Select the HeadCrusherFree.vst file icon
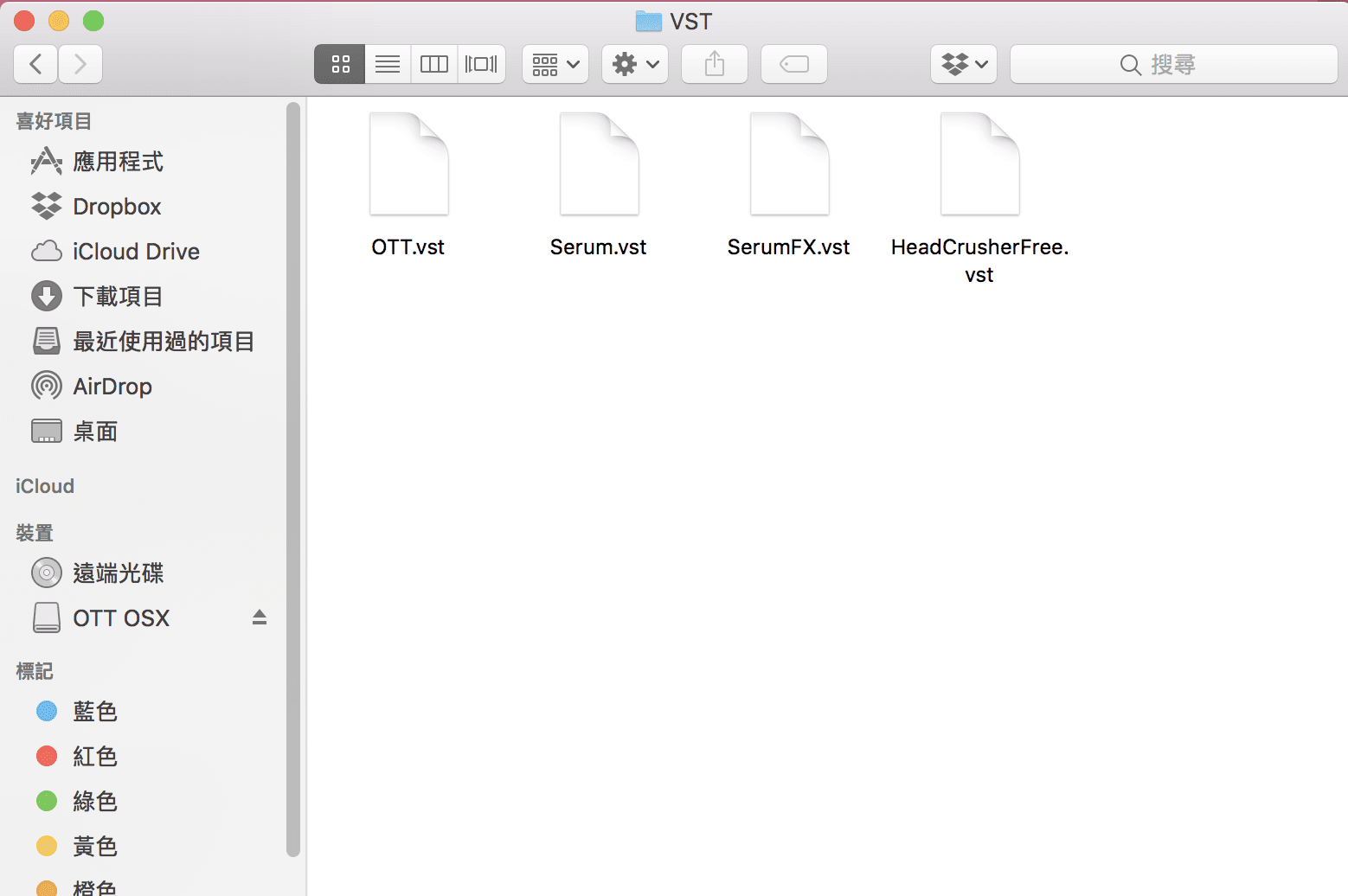 pos(979,163)
